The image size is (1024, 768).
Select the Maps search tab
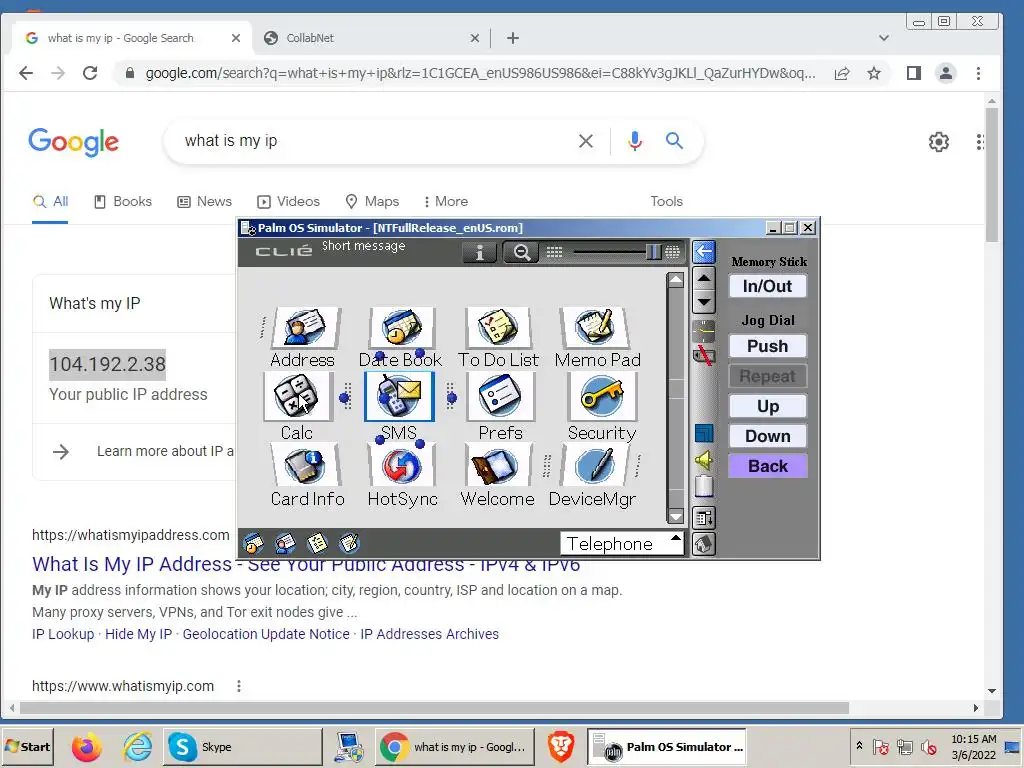click(372, 201)
